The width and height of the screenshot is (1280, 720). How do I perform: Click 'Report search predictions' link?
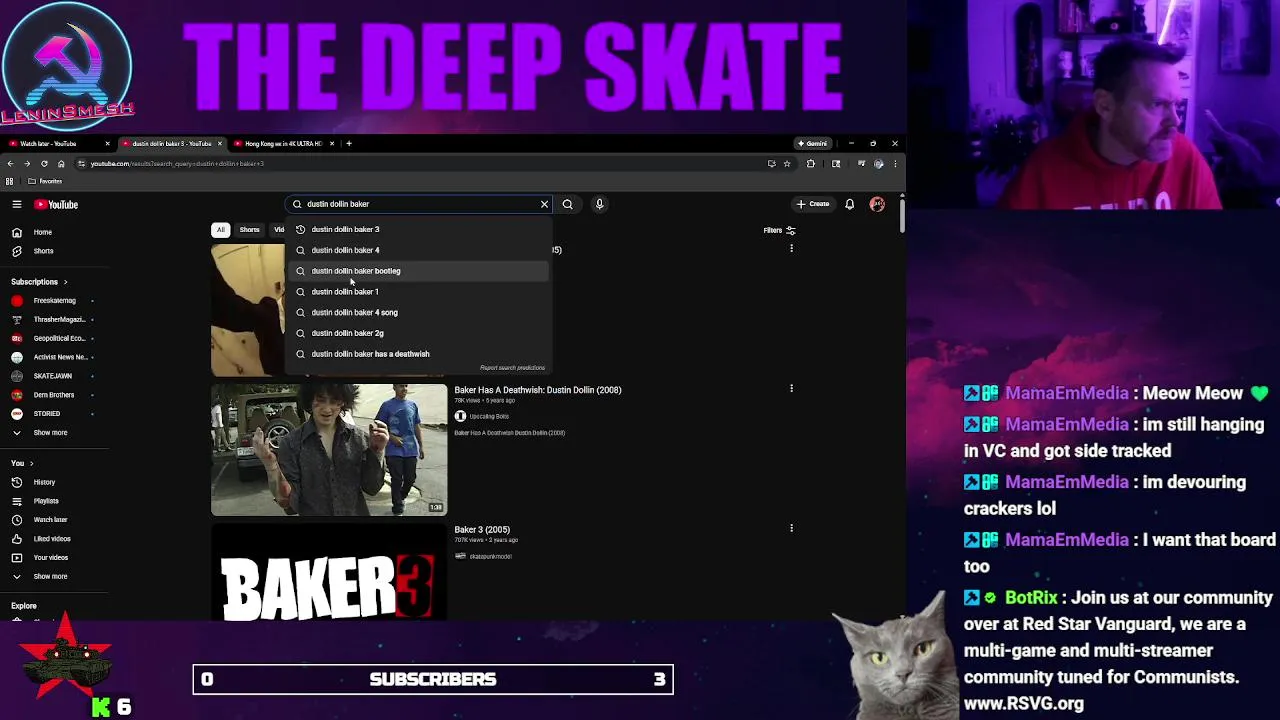click(512, 368)
